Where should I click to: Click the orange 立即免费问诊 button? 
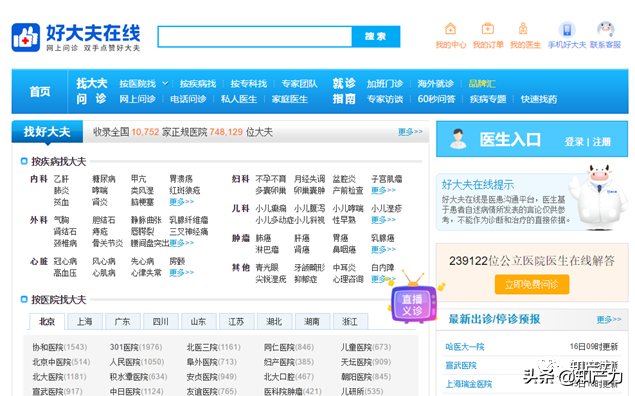coord(532,285)
